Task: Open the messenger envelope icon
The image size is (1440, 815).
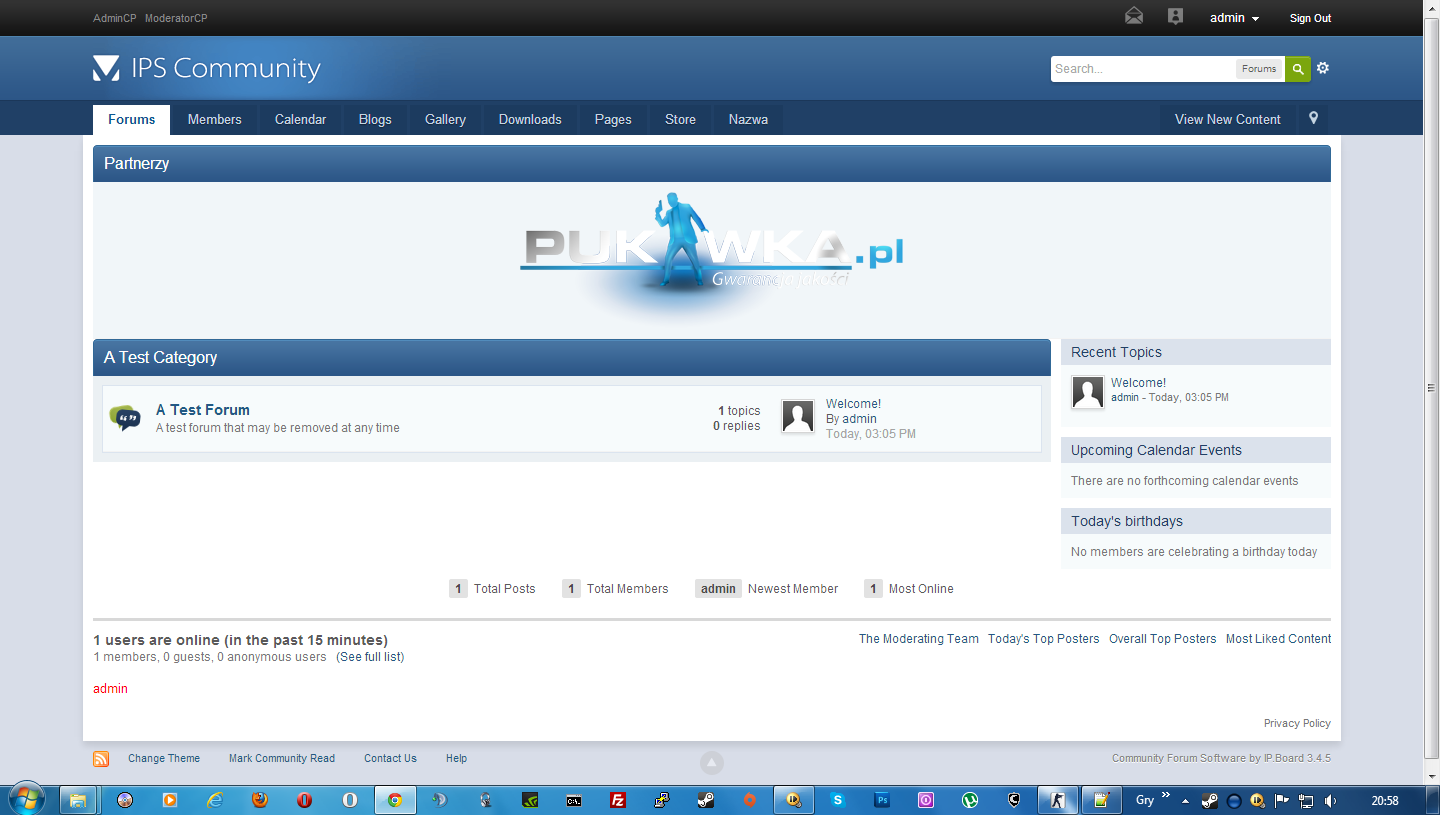Action: point(1133,17)
